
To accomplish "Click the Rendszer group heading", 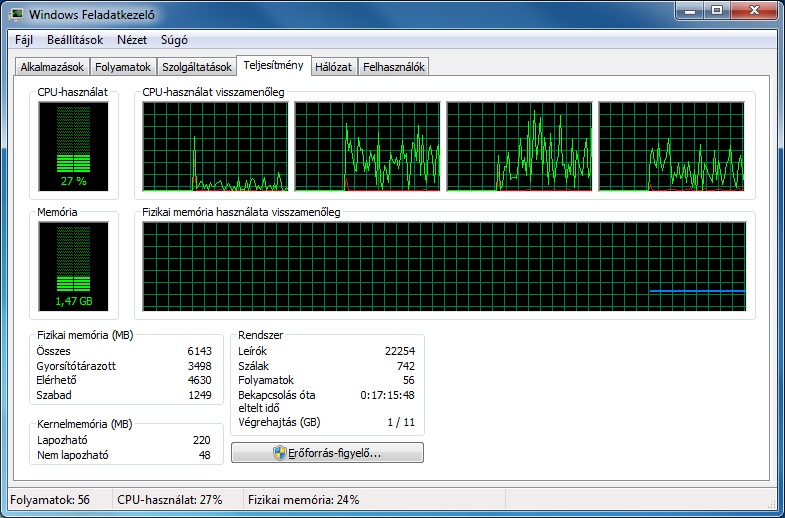I will (x=260, y=335).
